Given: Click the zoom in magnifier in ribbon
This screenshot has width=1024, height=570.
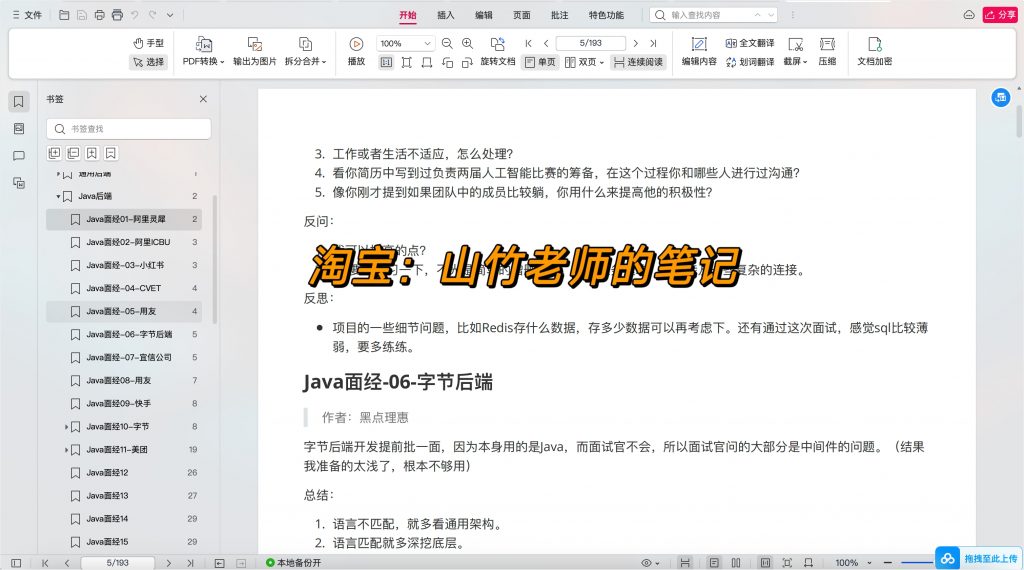Looking at the screenshot, I should point(468,43).
